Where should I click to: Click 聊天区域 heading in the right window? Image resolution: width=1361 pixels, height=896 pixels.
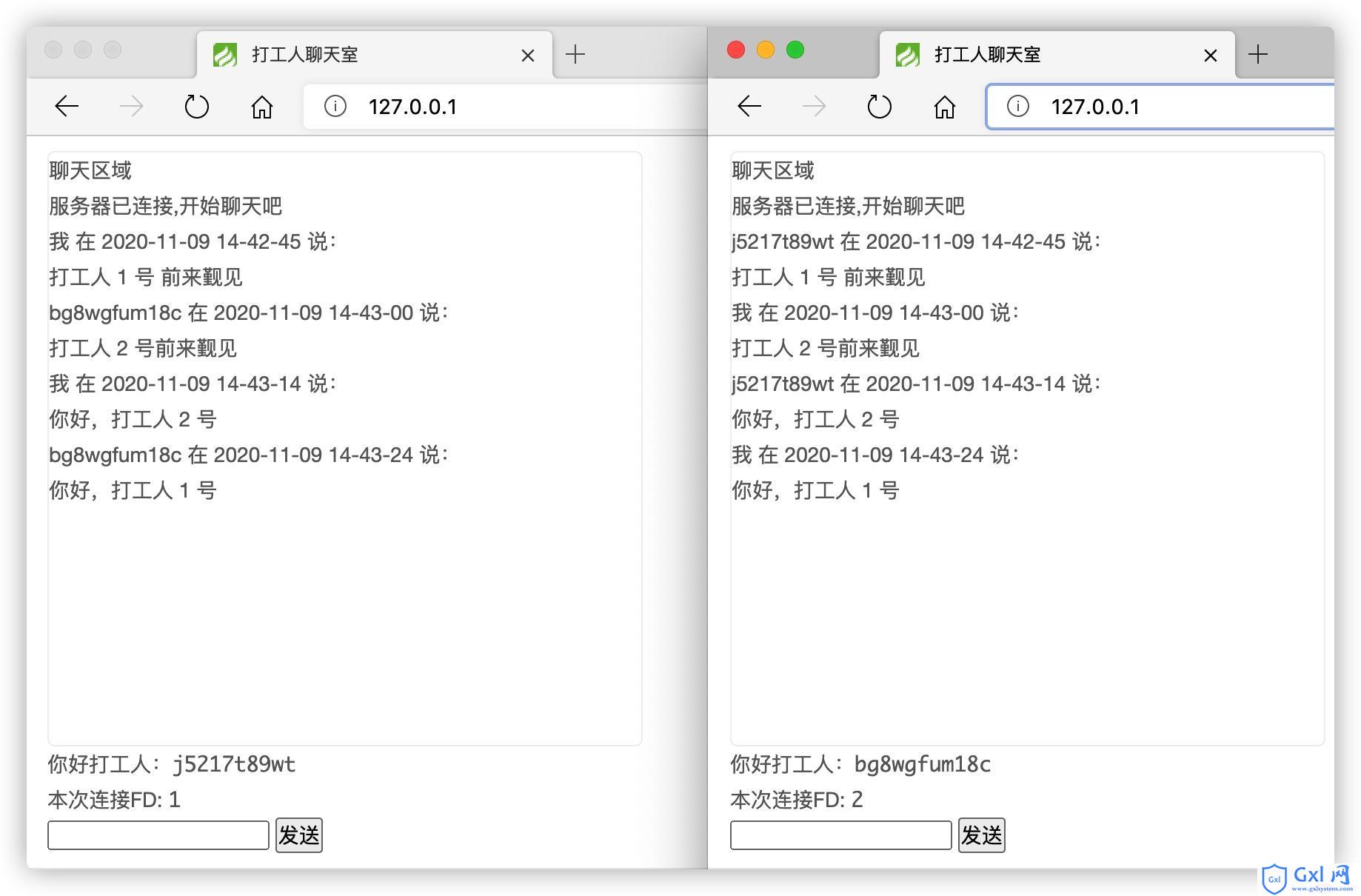(x=773, y=171)
